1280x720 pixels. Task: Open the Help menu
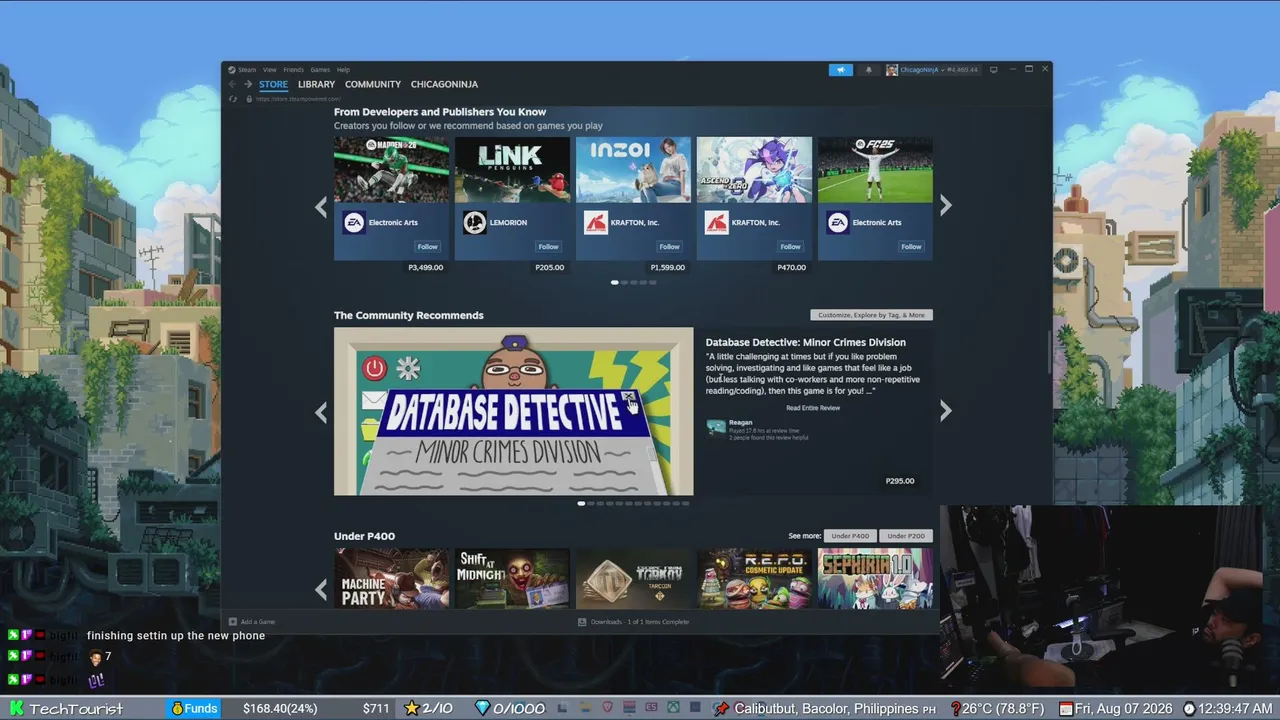coord(343,70)
